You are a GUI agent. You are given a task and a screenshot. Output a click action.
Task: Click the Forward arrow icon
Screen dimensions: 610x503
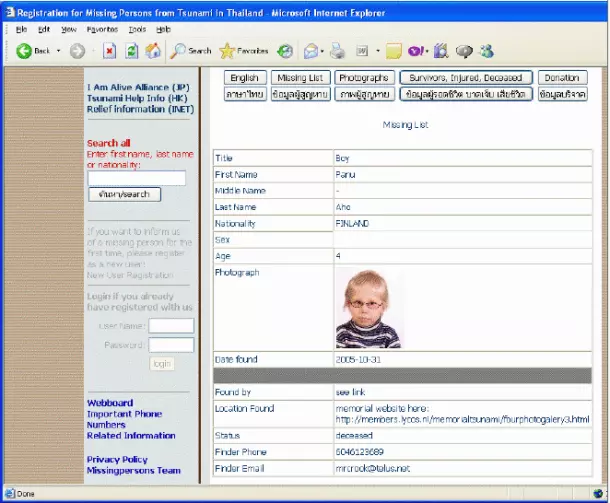click(x=77, y=51)
